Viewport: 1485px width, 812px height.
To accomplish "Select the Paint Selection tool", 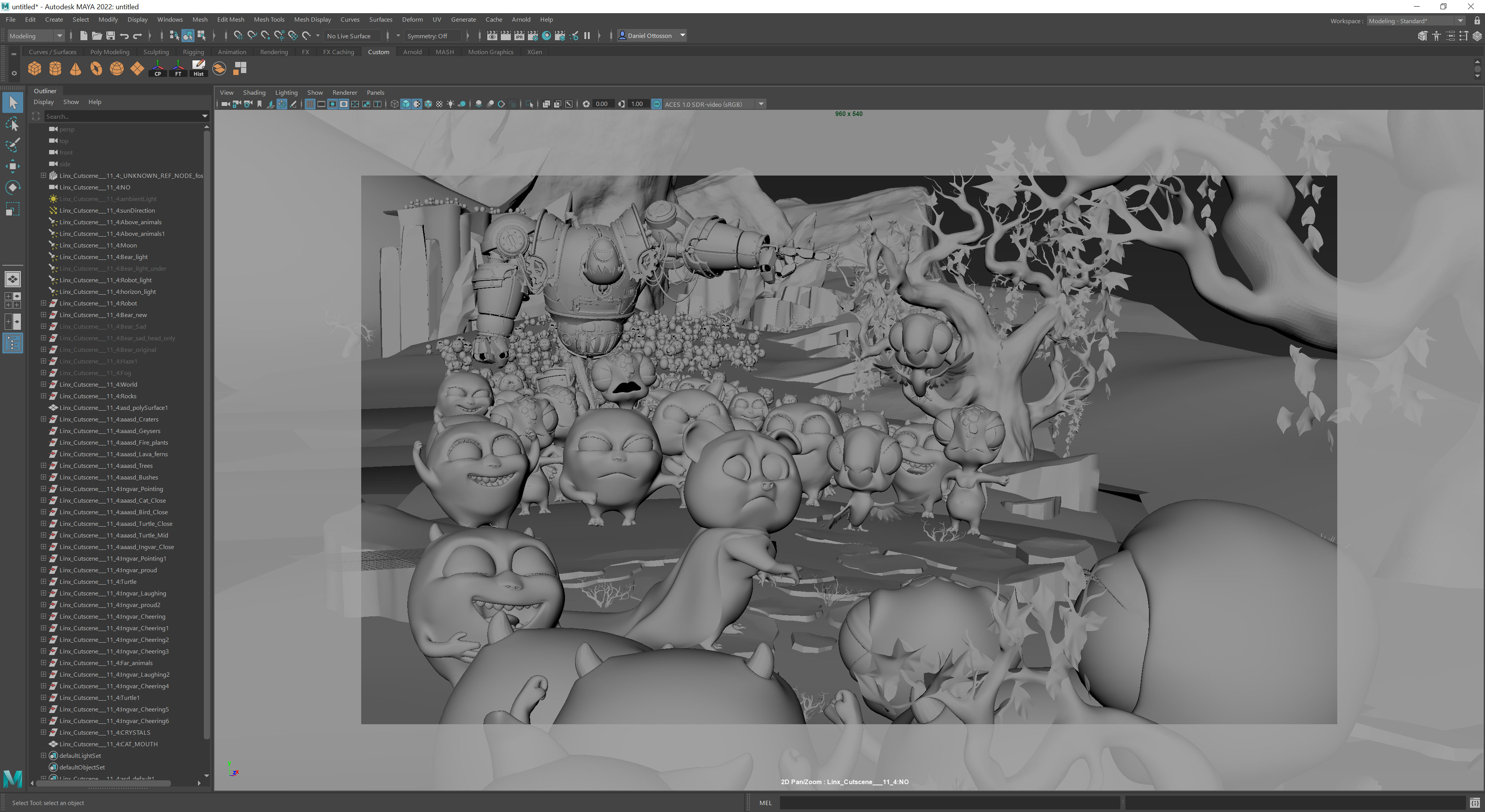I will (13, 145).
